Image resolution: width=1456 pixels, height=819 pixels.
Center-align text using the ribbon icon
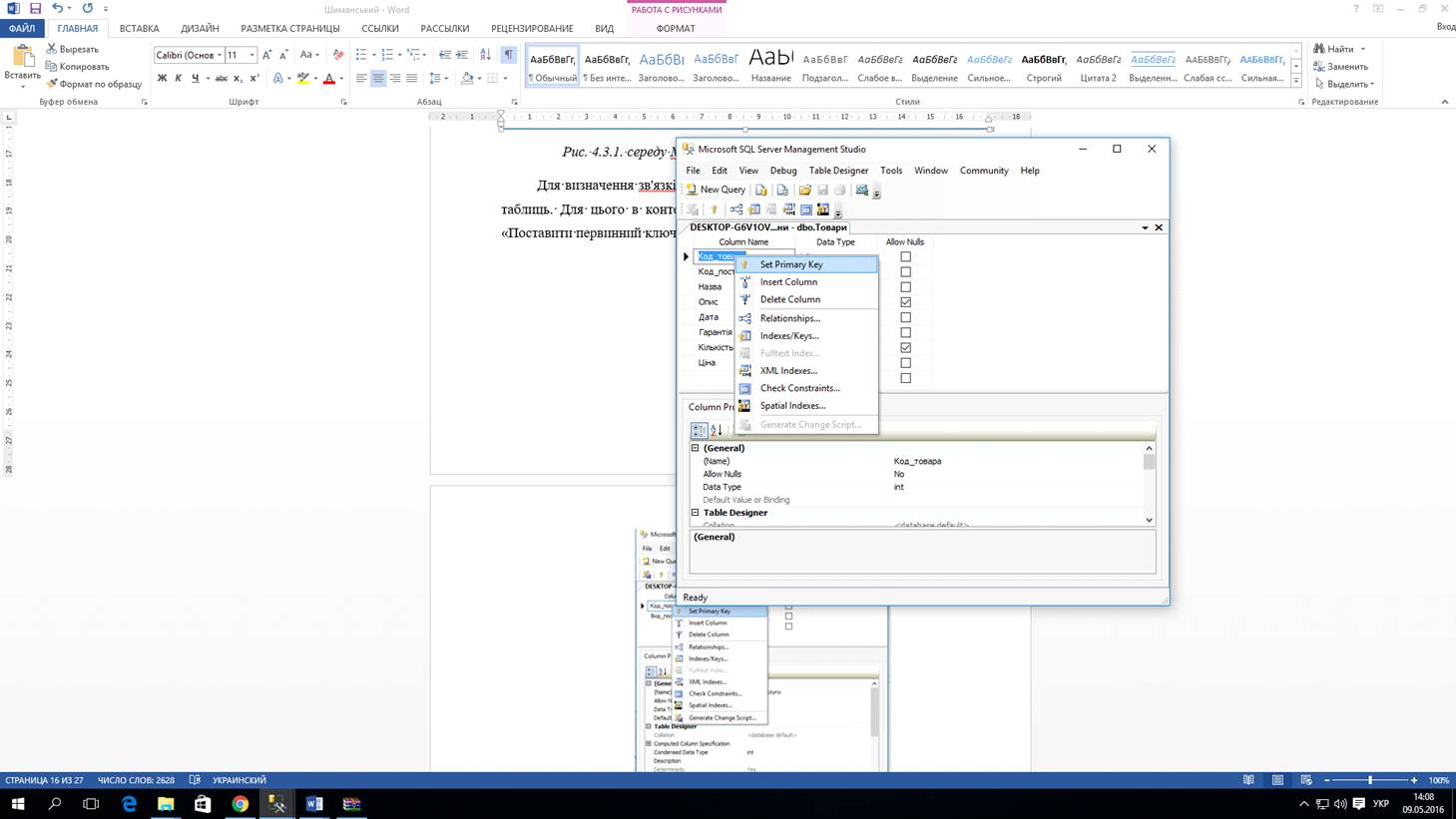pyautogui.click(x=378, y=78)
